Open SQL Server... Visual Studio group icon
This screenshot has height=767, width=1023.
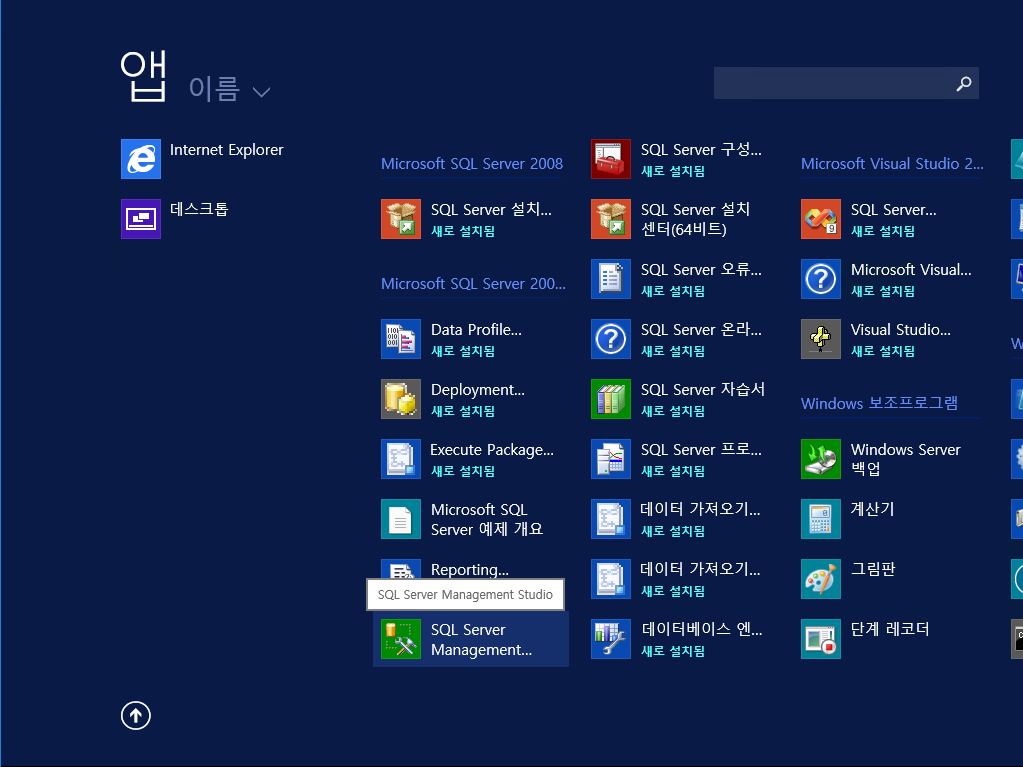pyautogui.click(x=821, y=218)
